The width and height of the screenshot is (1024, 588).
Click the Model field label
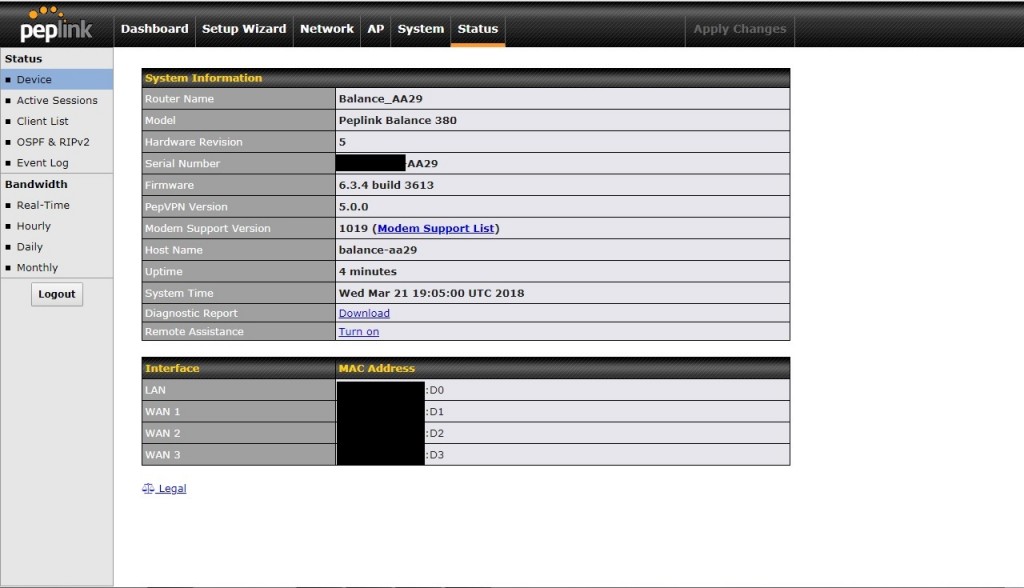[161, 120]
